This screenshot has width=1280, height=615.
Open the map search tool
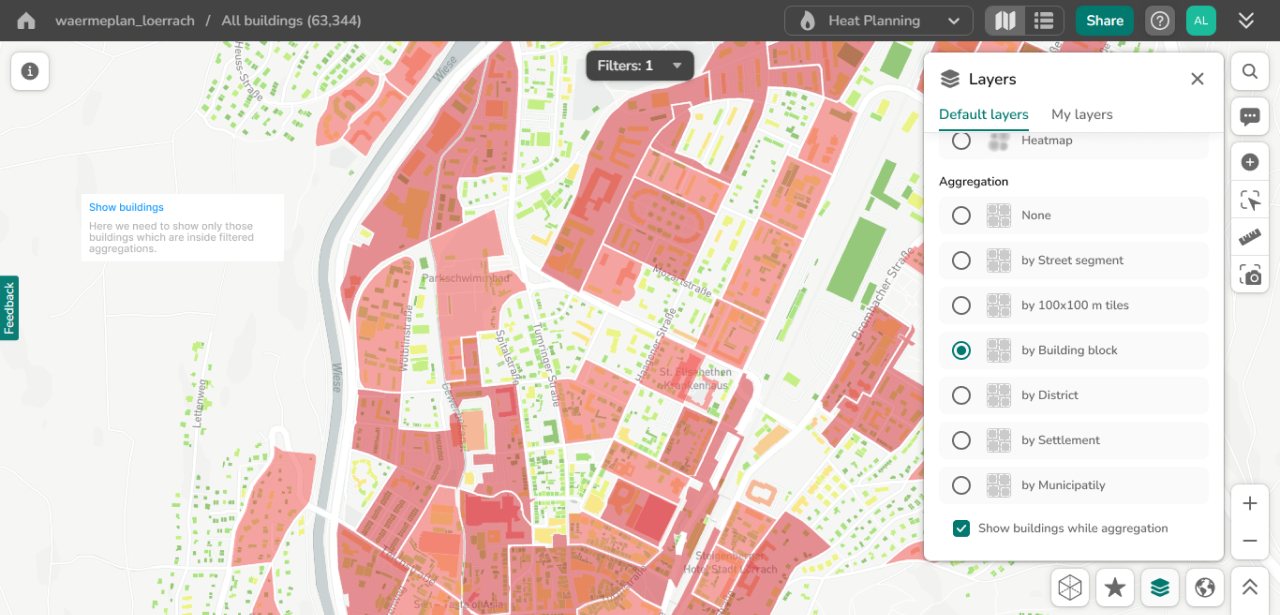(x=1250, y=71)
